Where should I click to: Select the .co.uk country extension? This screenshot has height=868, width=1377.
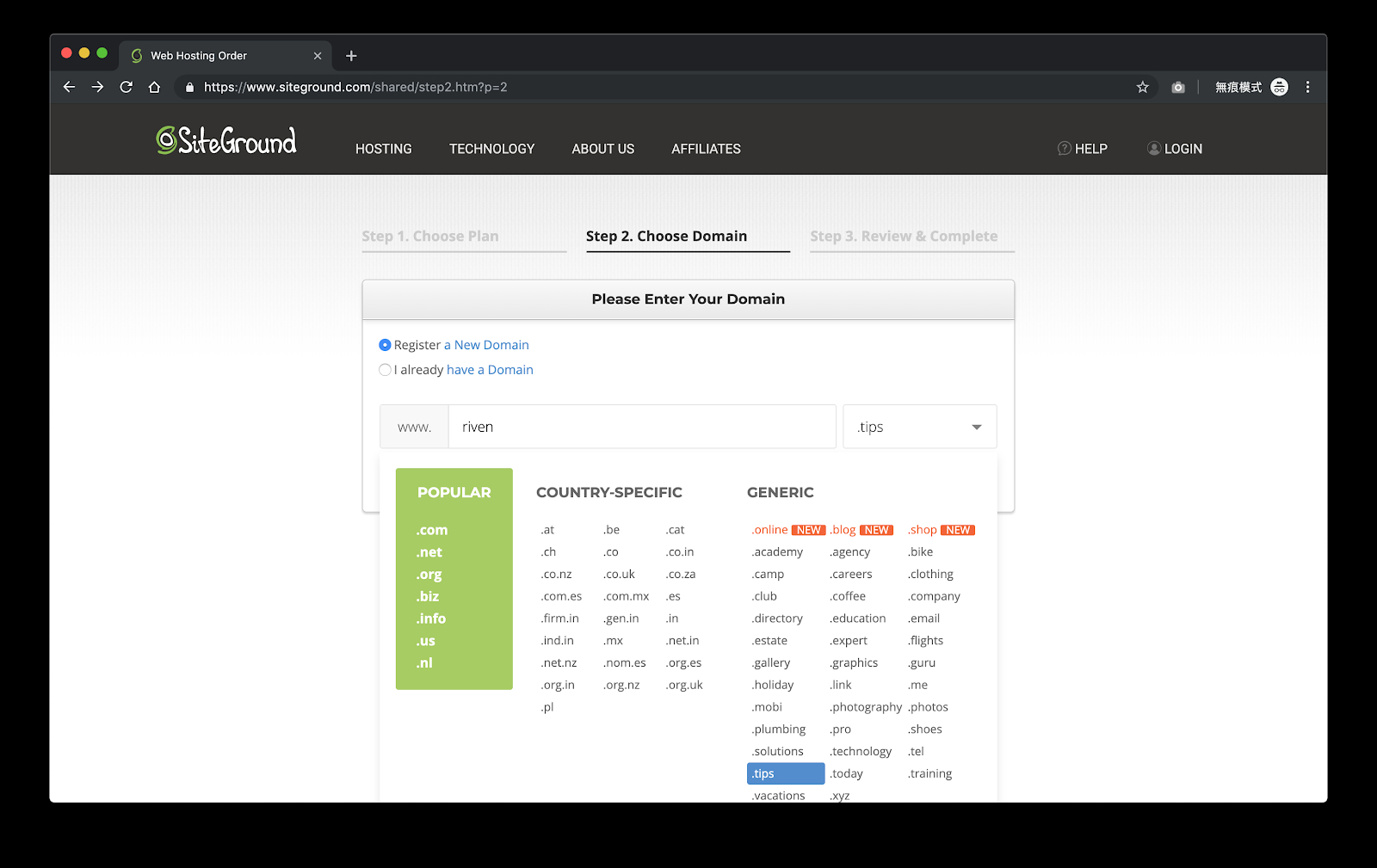point(619,574)
